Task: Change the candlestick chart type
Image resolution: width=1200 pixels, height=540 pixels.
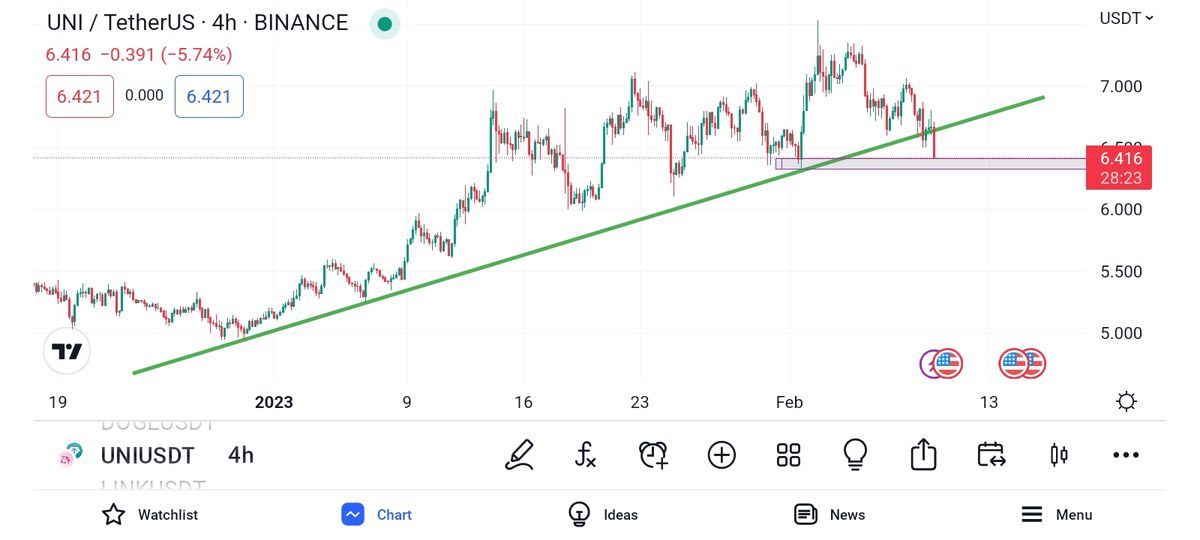Action: (x=1059, y=455)
